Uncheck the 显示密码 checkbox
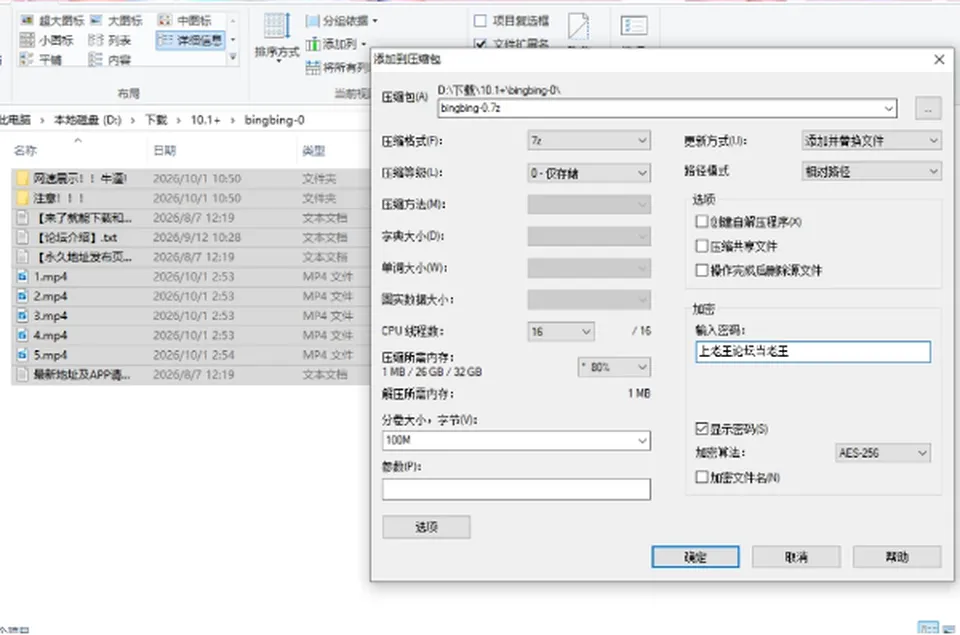The height and width of the screenshot is (635, 960). click(702, 429)
